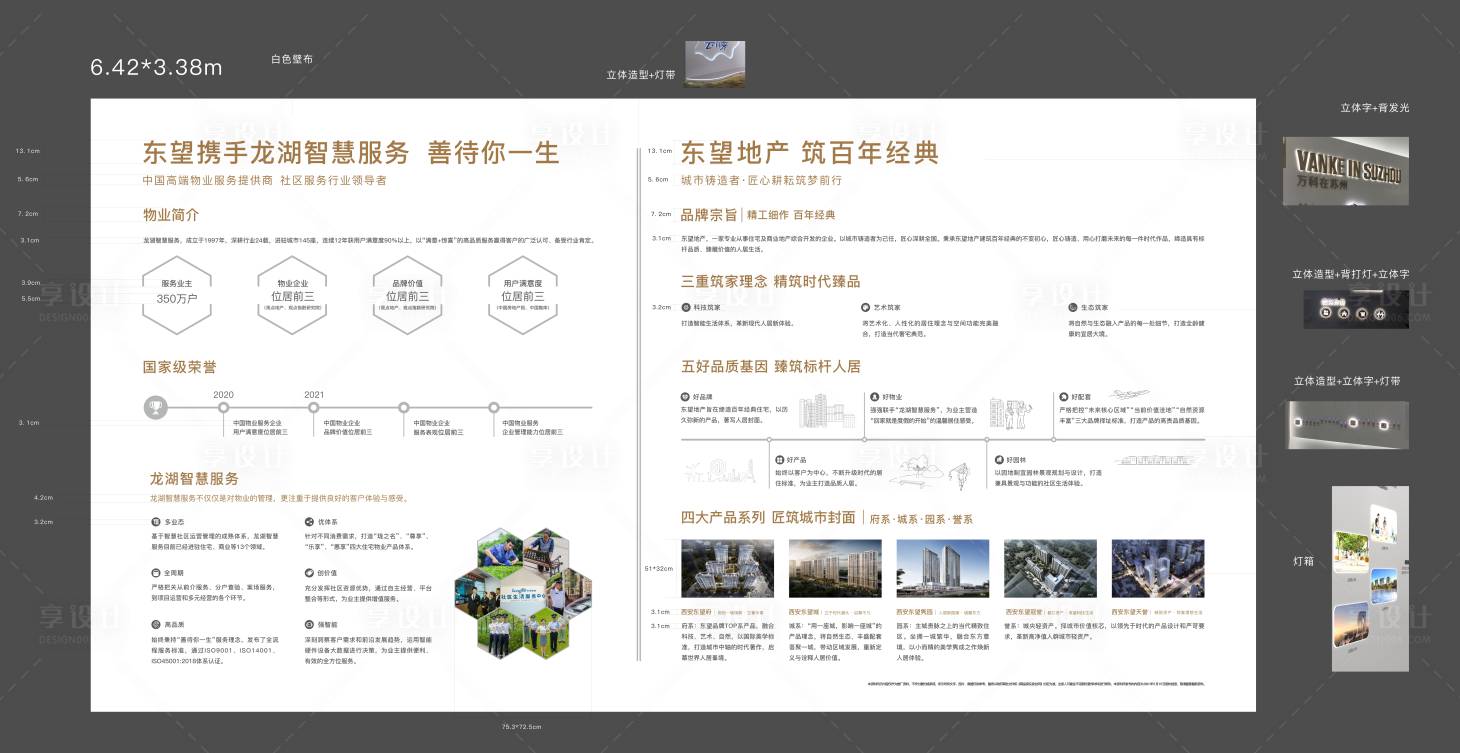The image size is (1460, 753).
Task: Click the 6.42*3.38m dimension label
Action: pyautogui.click(x=156, y=67)
